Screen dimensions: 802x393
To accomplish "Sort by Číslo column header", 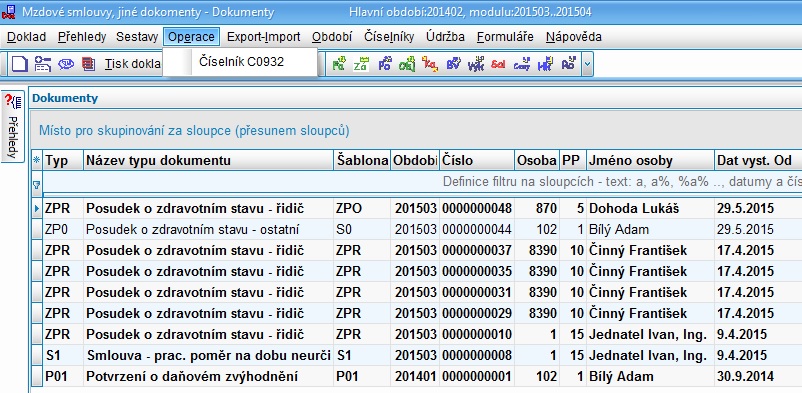I will coord(477,161).
